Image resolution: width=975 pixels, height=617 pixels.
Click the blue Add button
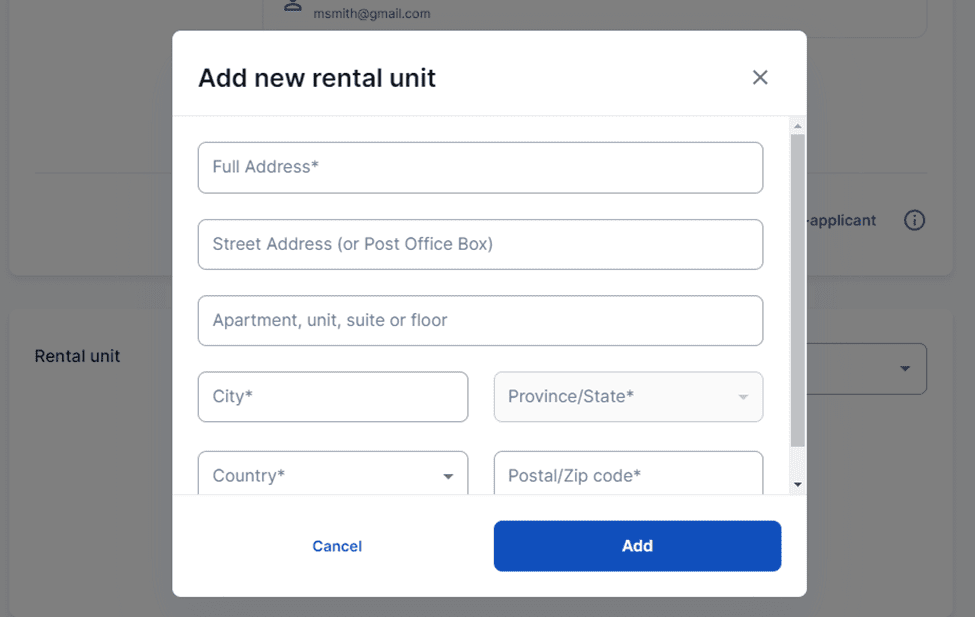(x=637, y=546)
